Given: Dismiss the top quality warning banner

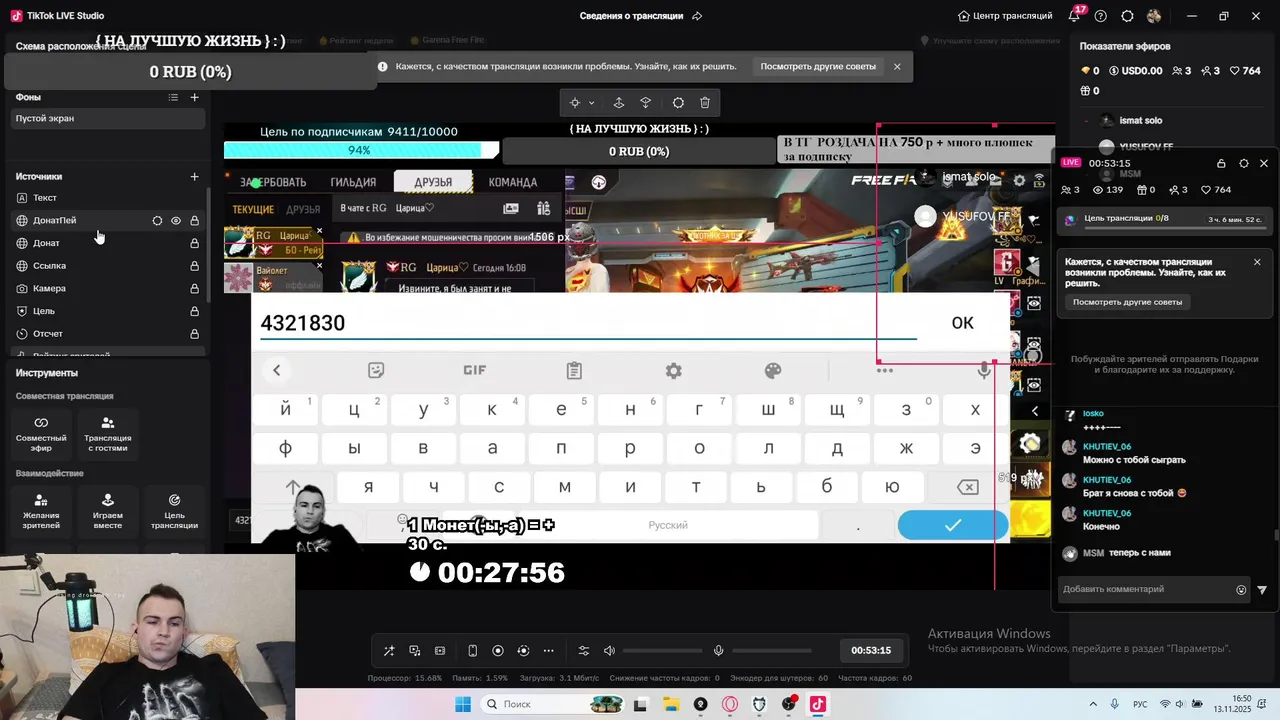Looking at the screenshot, I should pyautogui.click(x=897, y=67).
